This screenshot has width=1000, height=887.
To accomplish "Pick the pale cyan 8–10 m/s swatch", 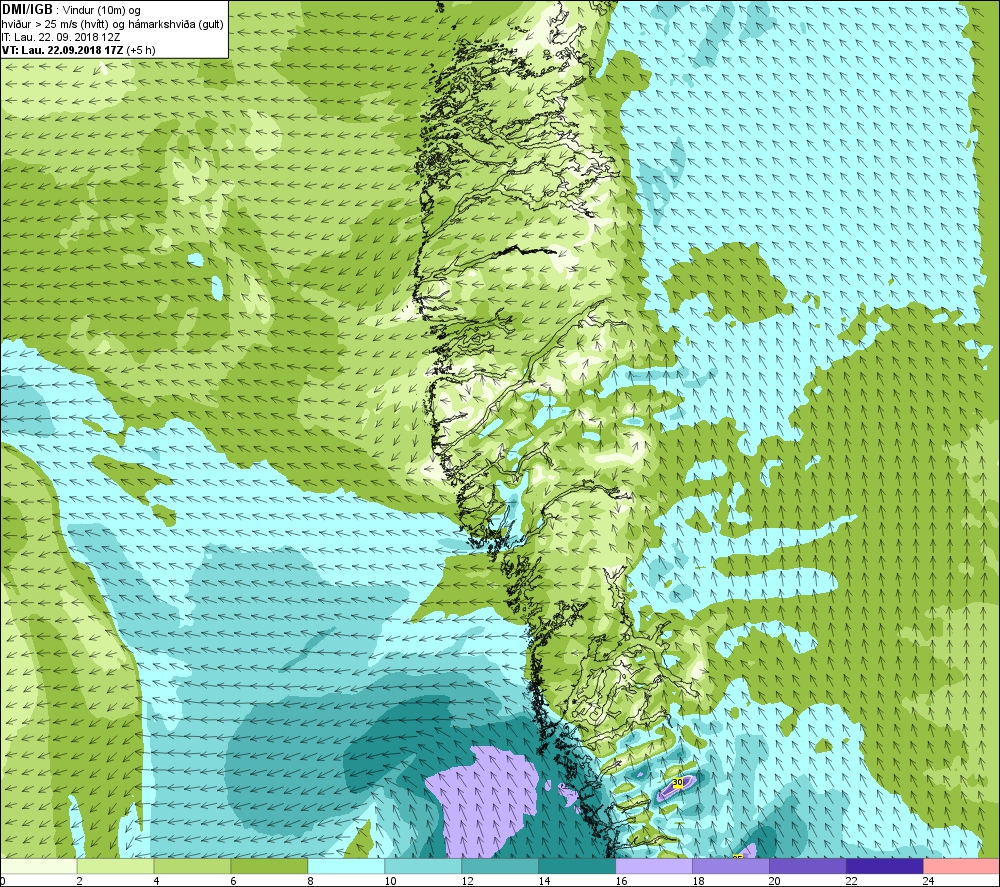I will (346, 866).
